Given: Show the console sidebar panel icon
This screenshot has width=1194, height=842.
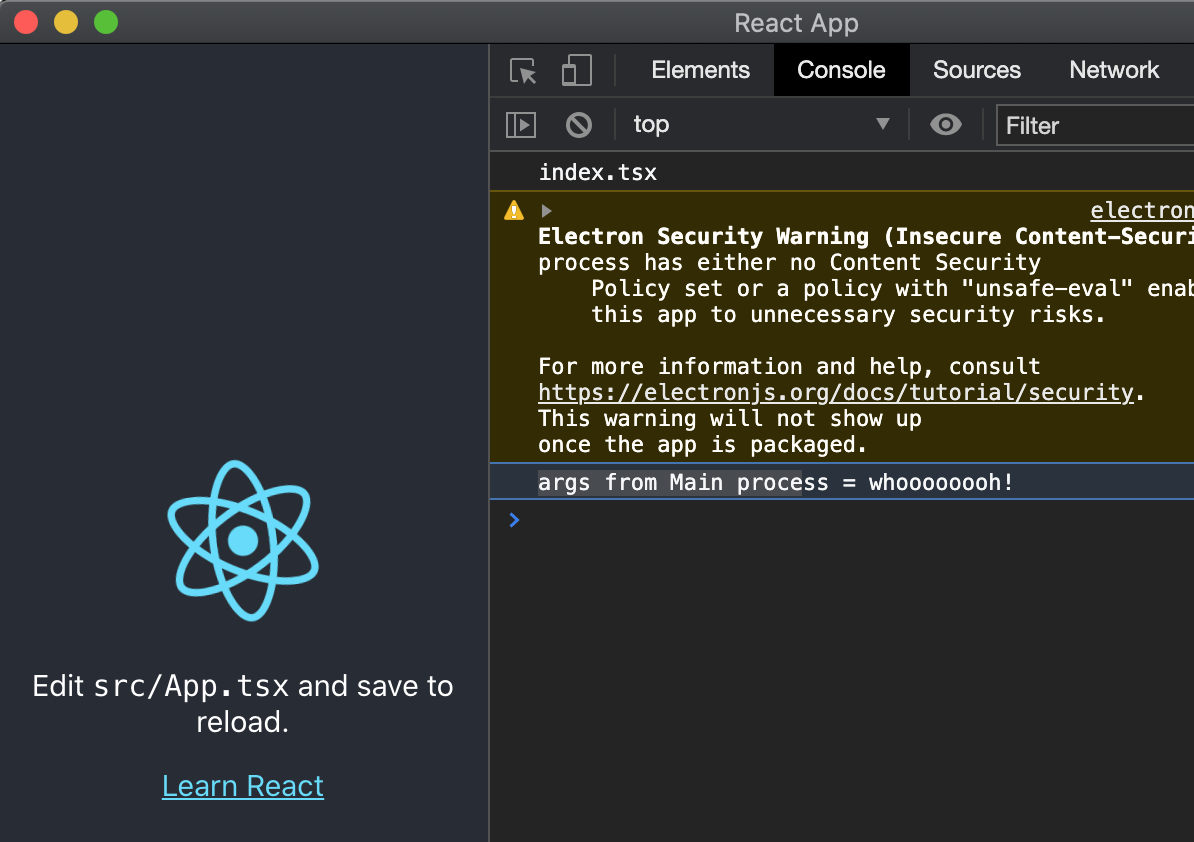Looking at the screenshot, I should (x=521, y=125).
